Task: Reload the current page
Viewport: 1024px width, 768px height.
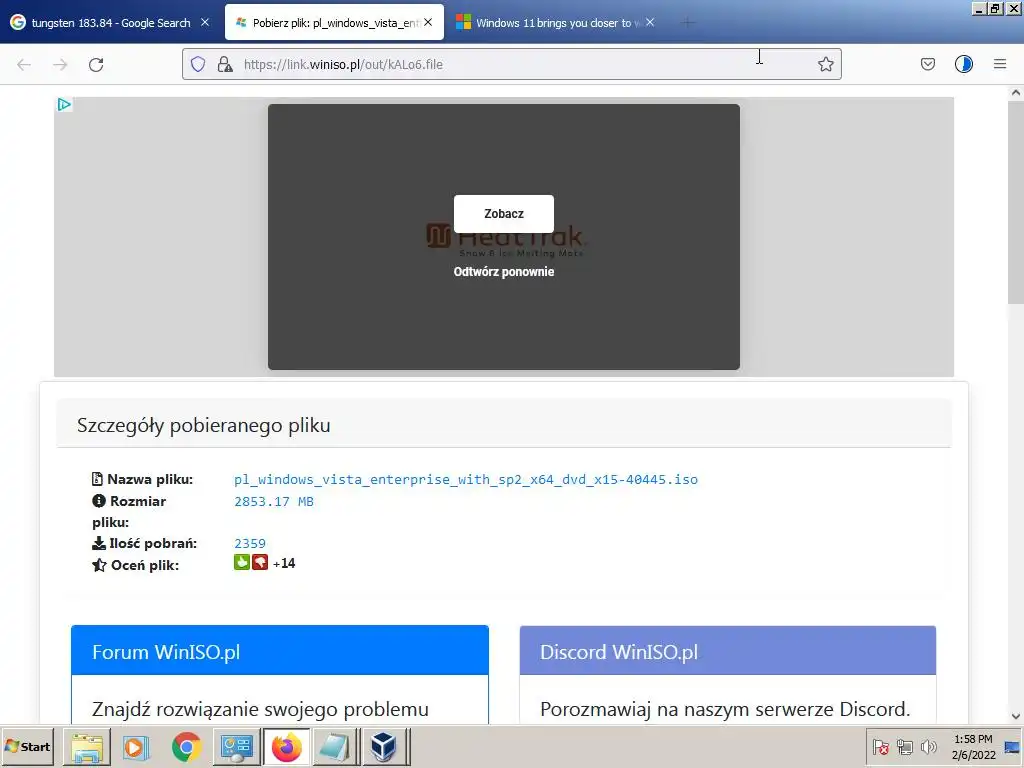Action: [96, 64]
